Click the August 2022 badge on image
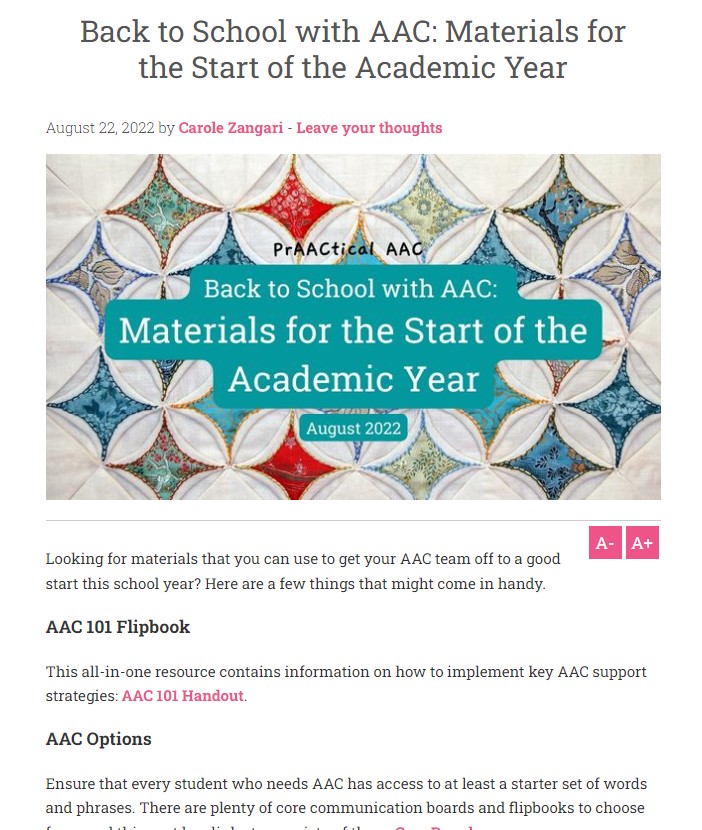Screen dimensions: 702x830 [353, 428]
